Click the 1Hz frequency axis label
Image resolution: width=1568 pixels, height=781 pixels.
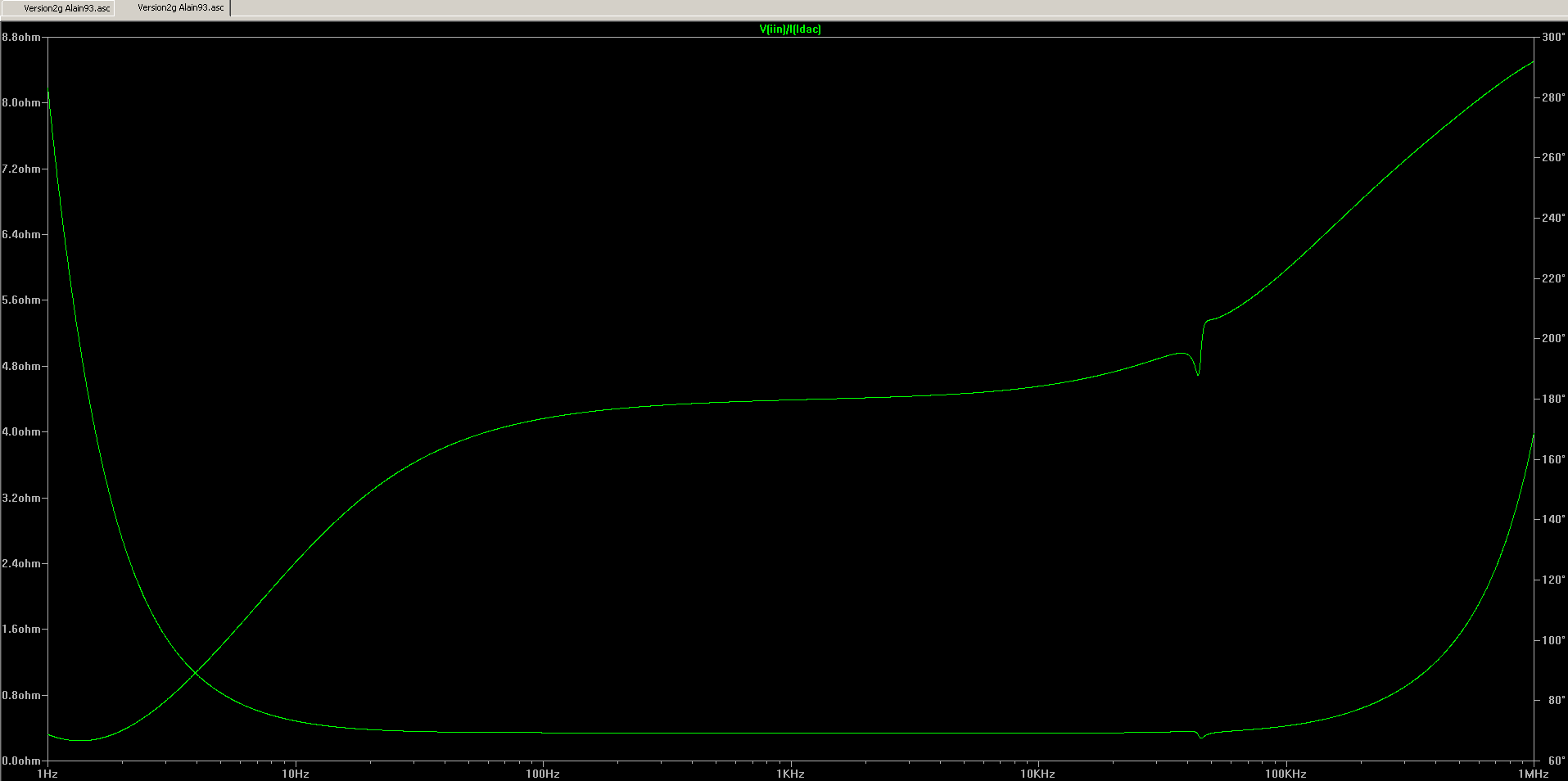47,774
